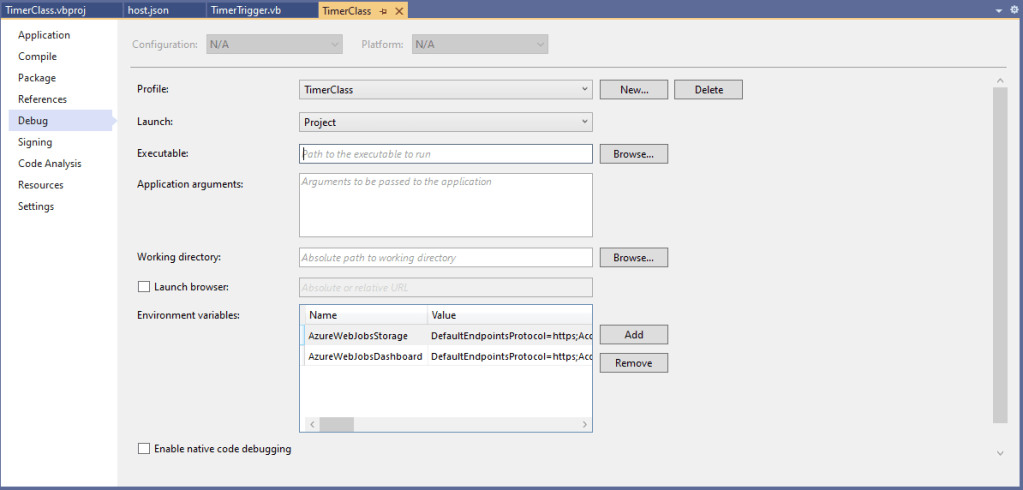Image resolution: width=1023 pixels, height=490 pixels.
Task: Click the page scroll-down arrow
Action: tap(1000, 453)
